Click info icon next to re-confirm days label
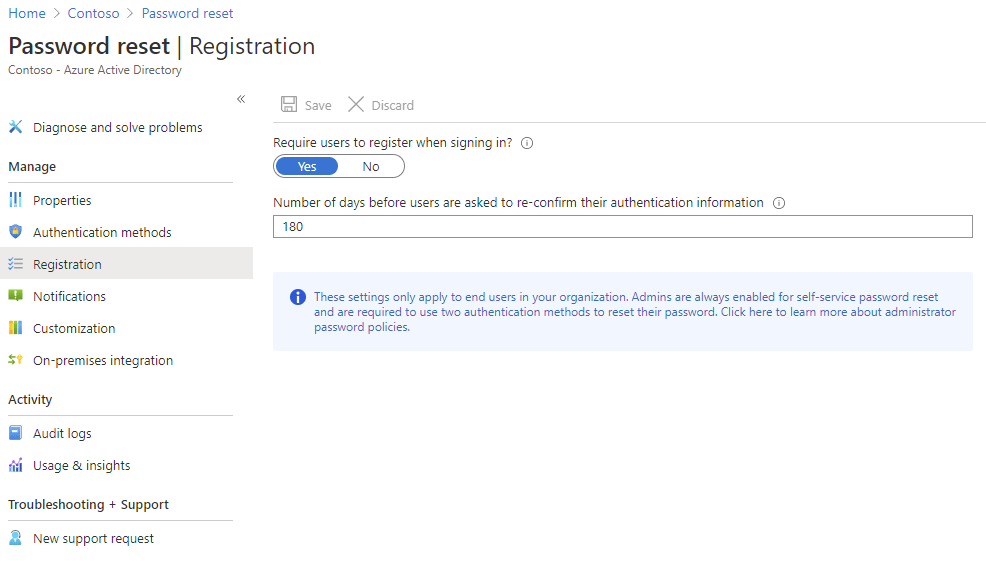986x561 pixels. (x=779, y=203)
